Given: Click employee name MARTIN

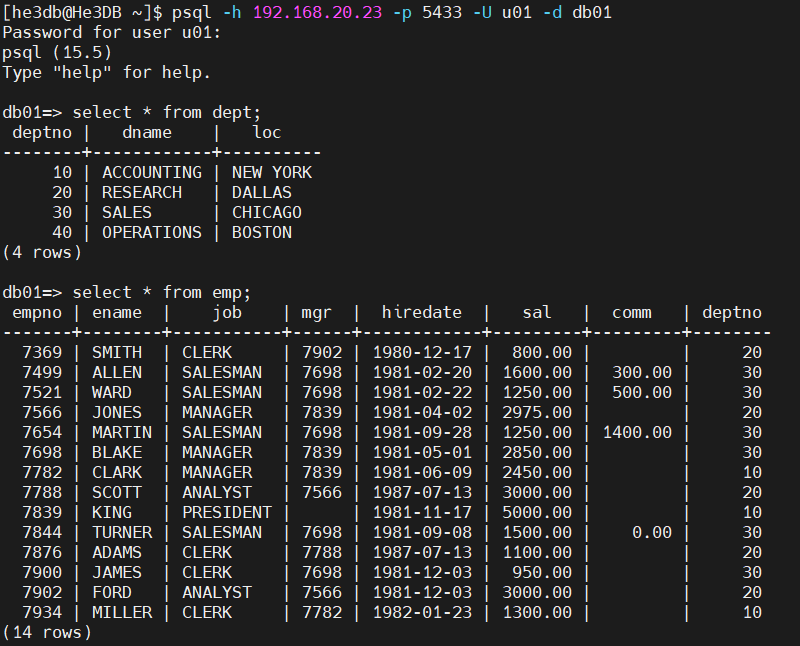Looking at the screenshot, I should pyautogui.click(x=122, y=432).
